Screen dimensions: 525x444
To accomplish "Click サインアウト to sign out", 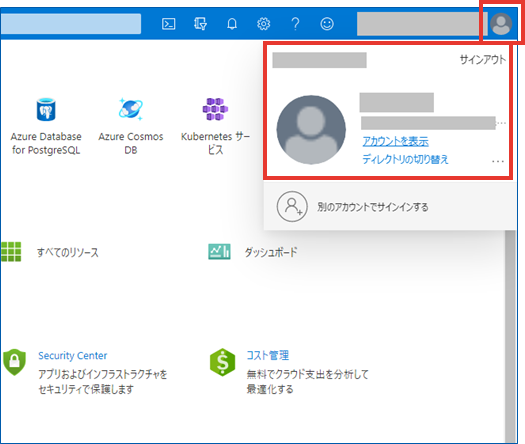I will tap(482, 60).
